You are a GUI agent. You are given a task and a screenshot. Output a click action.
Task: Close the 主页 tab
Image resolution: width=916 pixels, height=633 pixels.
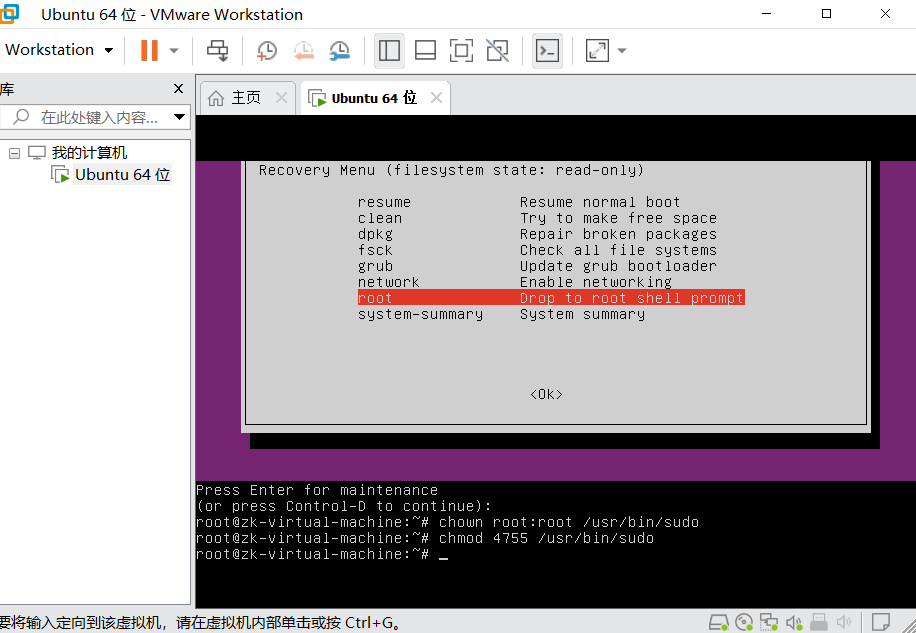tap(282, 98)
